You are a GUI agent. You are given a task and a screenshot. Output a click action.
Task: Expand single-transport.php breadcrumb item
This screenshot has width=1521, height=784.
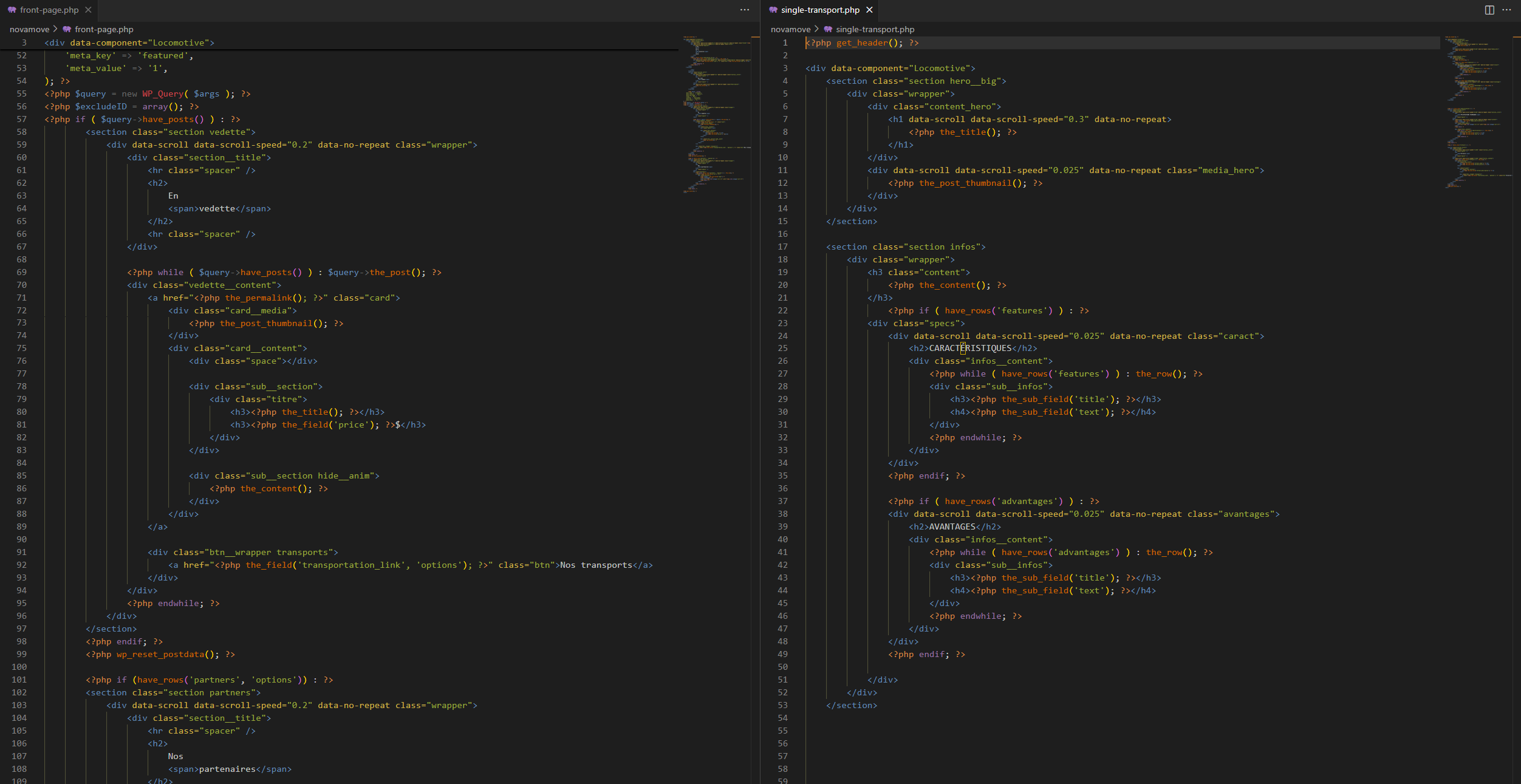click(x=874, y=29)
